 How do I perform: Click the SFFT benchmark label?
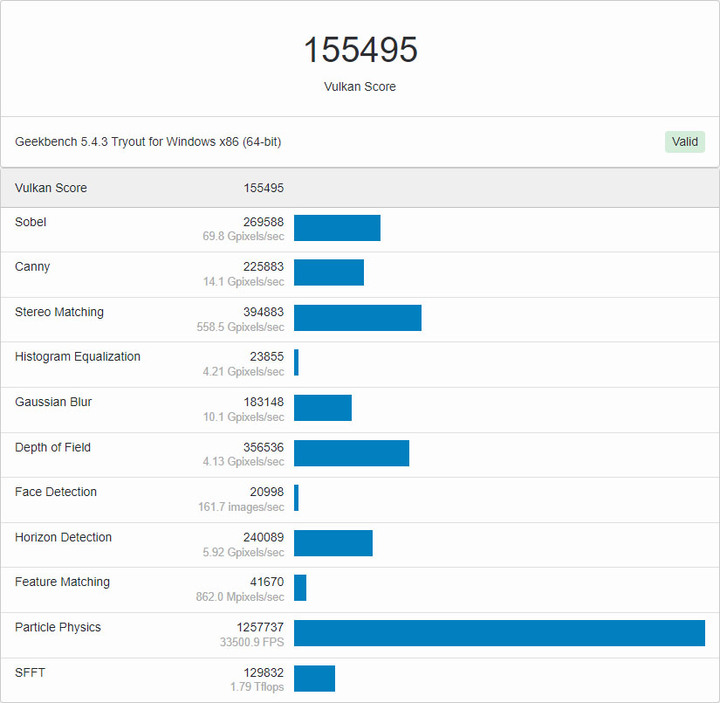[x=30, y=672]
